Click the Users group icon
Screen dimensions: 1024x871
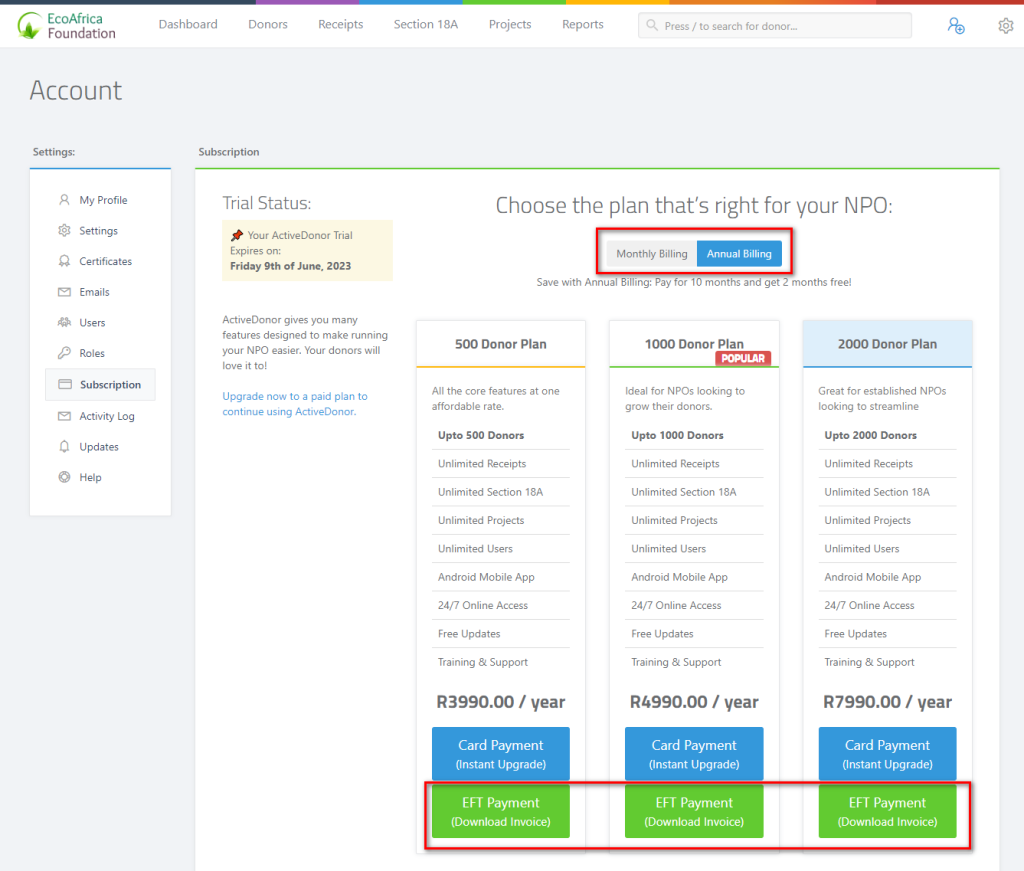pos(64,323)
